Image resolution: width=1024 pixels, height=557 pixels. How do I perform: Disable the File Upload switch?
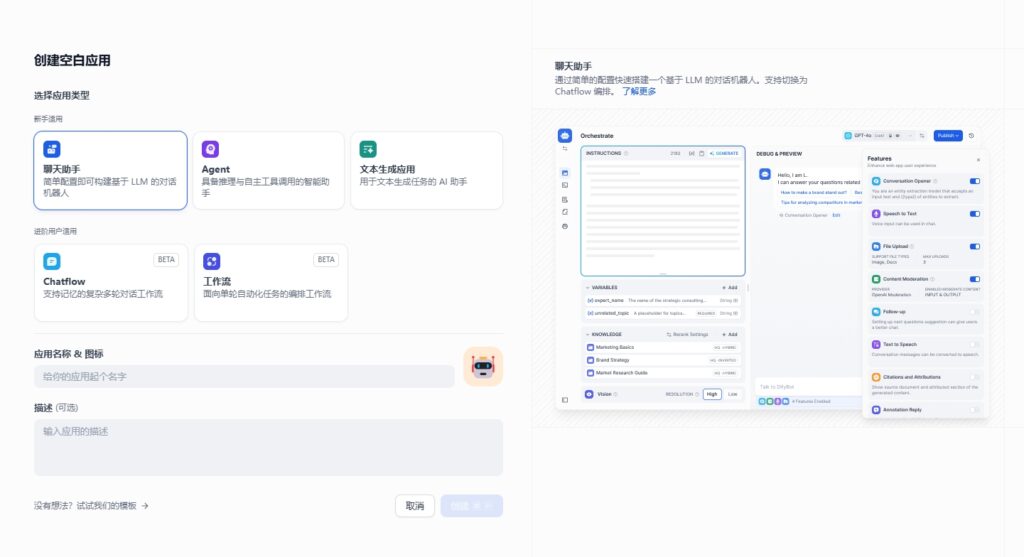click(x=974, y=245)
